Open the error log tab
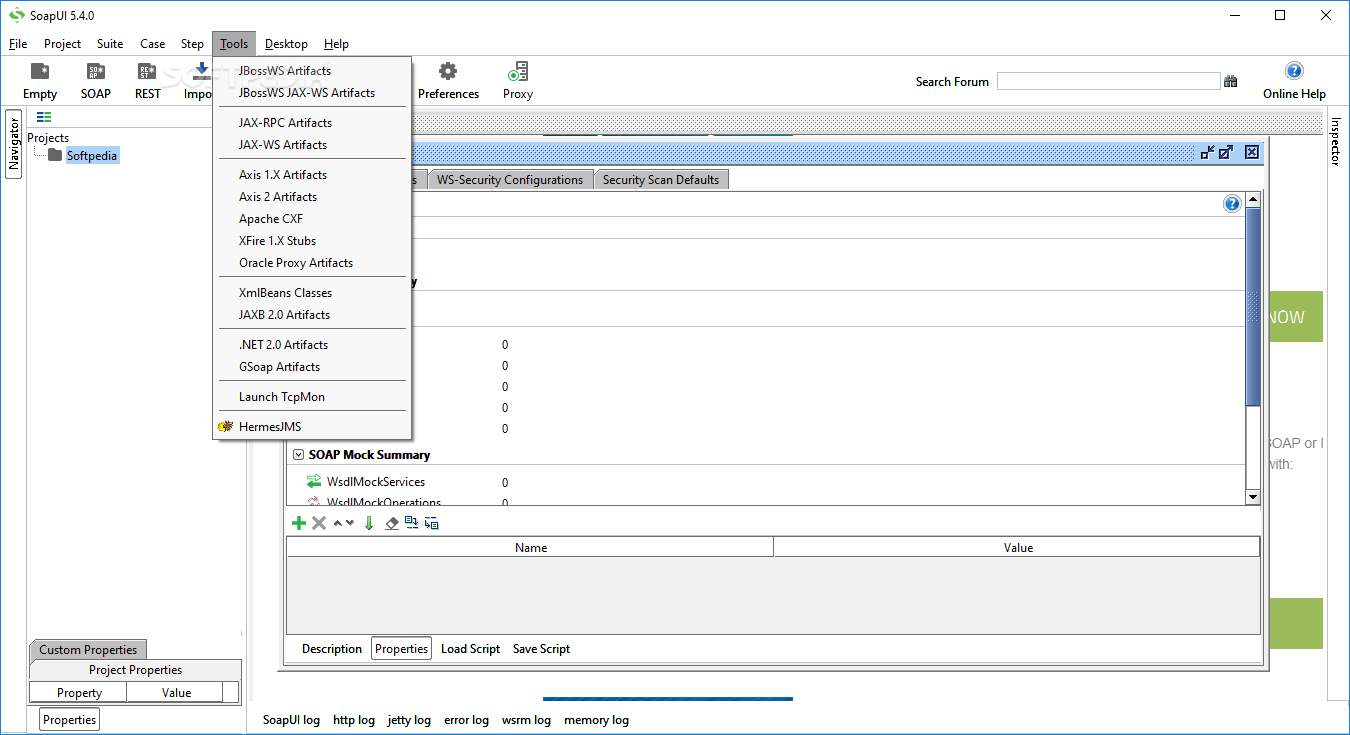1350x735 pixels. (466, 720)
